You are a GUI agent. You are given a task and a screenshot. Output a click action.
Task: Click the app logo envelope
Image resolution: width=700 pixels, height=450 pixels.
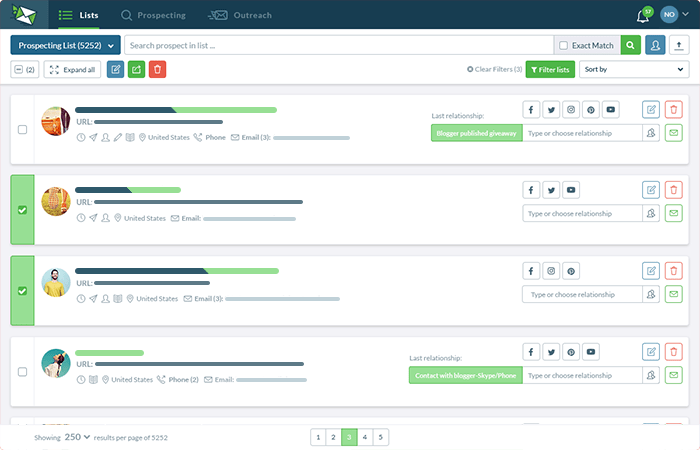click(x=24, y=15)
